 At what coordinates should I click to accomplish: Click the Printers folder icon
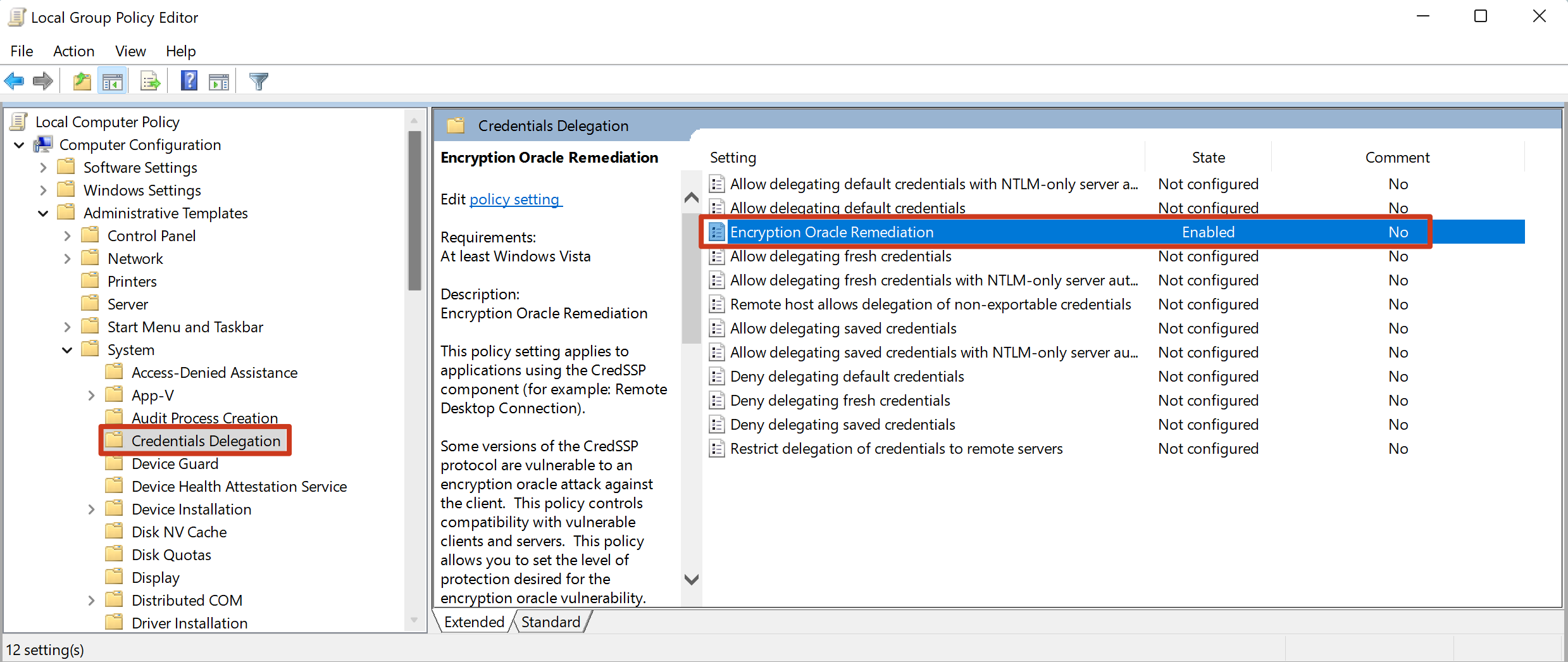click(90, 280)
